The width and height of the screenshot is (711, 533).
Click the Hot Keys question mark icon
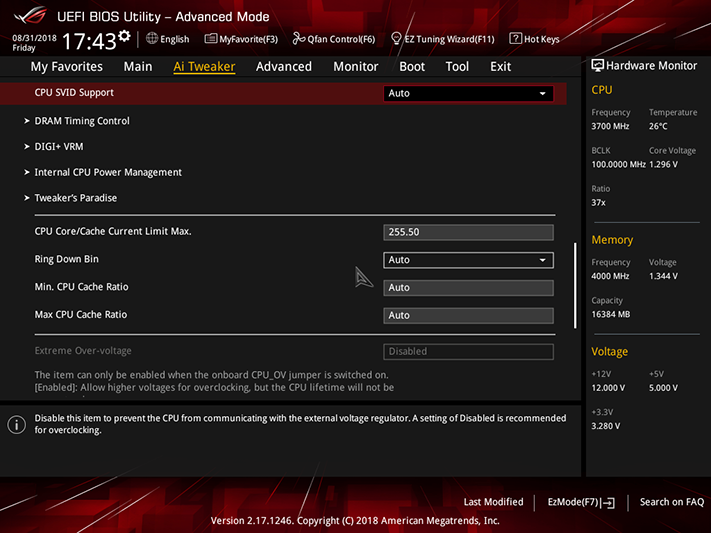click(515, 39)
